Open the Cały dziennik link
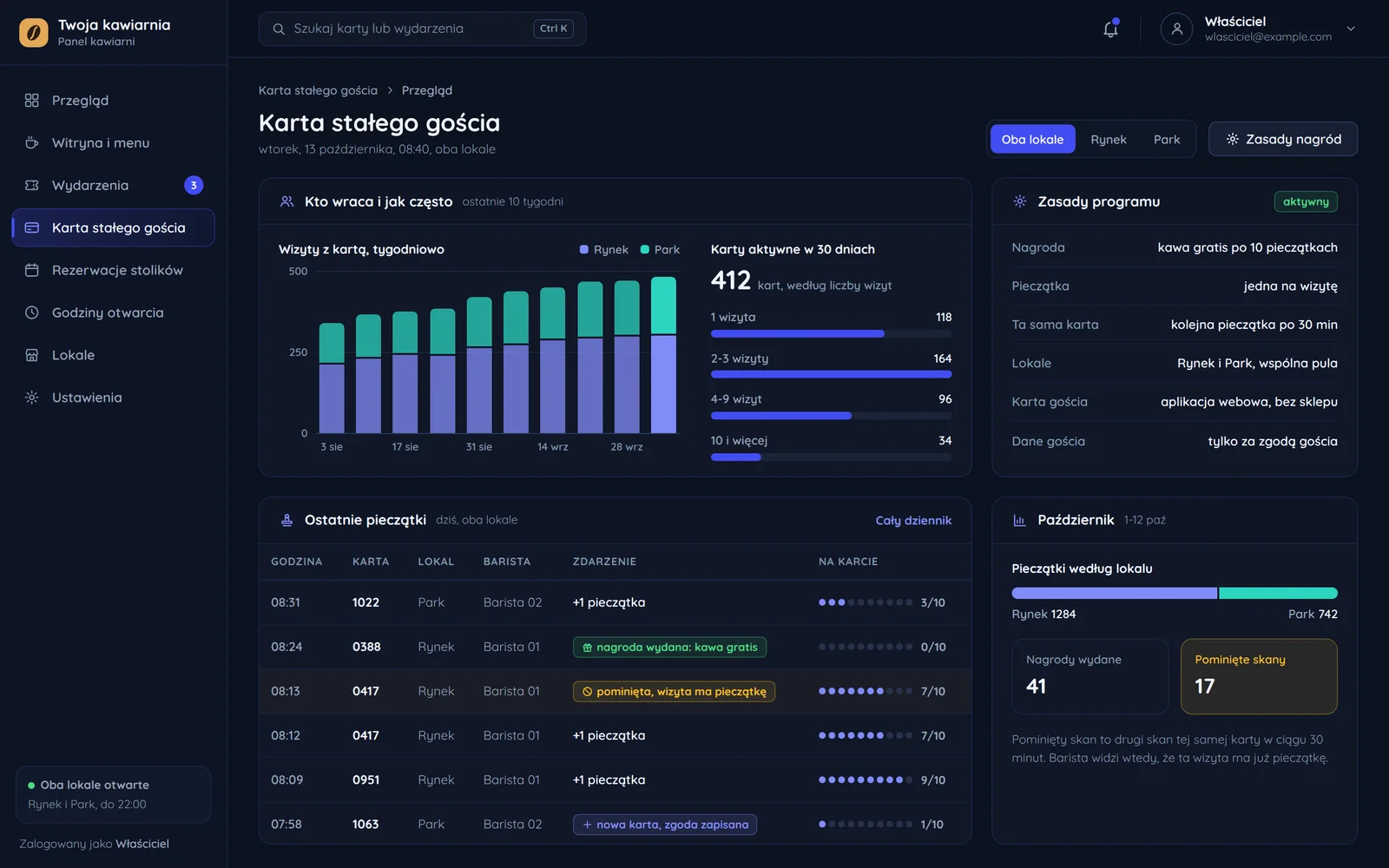This screenshot has height=868, width=1389. 913,521
